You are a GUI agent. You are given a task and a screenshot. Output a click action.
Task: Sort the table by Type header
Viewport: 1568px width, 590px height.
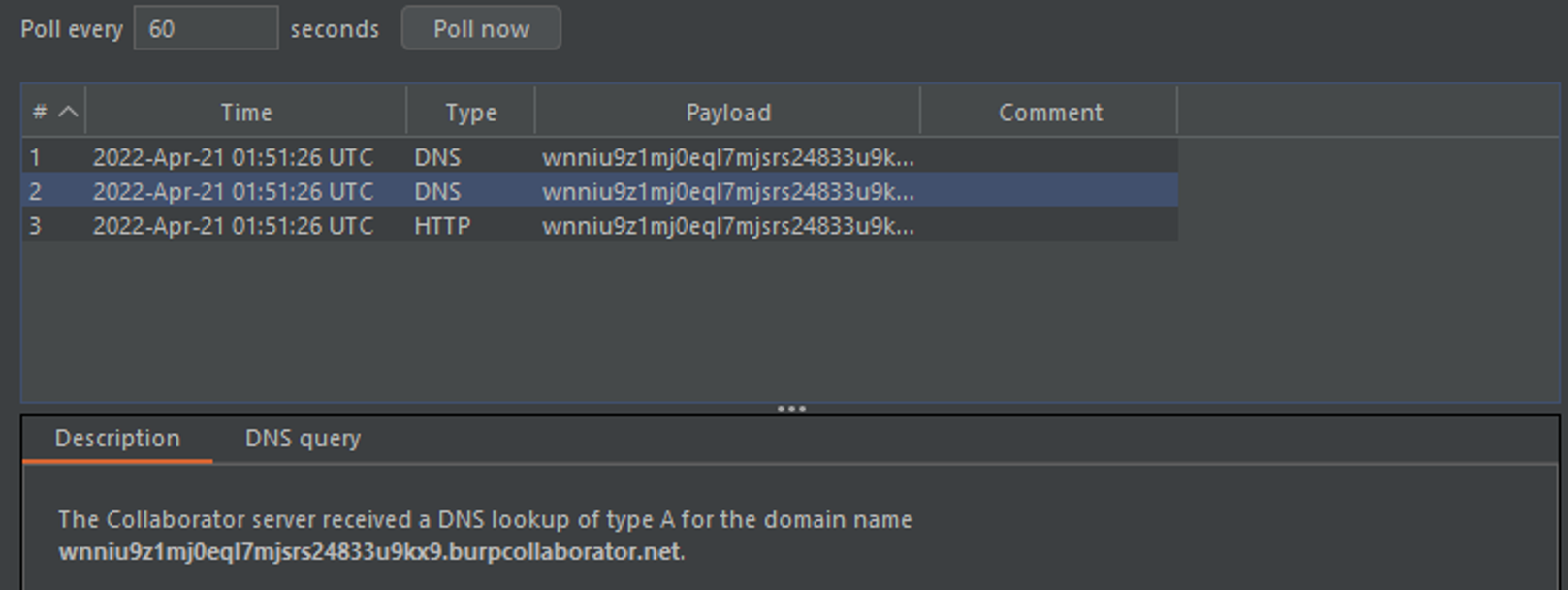[470, 113]
